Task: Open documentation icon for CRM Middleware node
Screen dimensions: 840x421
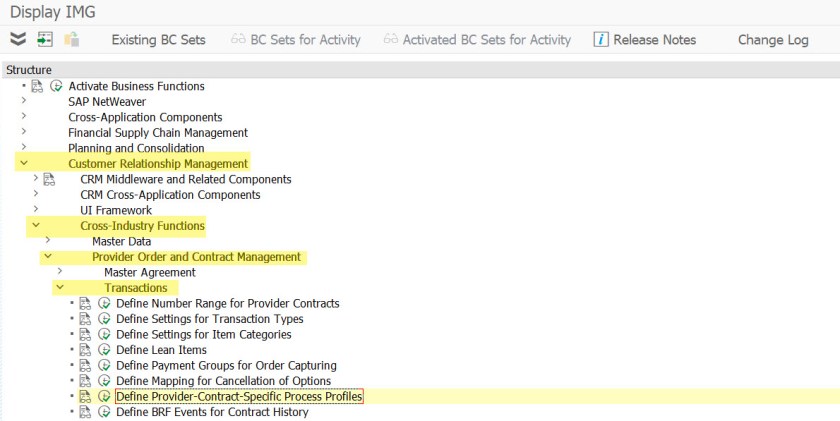Action: tap(49, 179)
